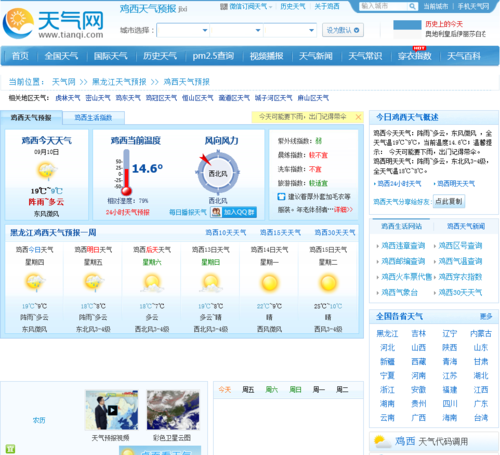This screenshot has height=455, width=500.
Task: Open the color satellite cloud image
Action: [x=173, y=410]
